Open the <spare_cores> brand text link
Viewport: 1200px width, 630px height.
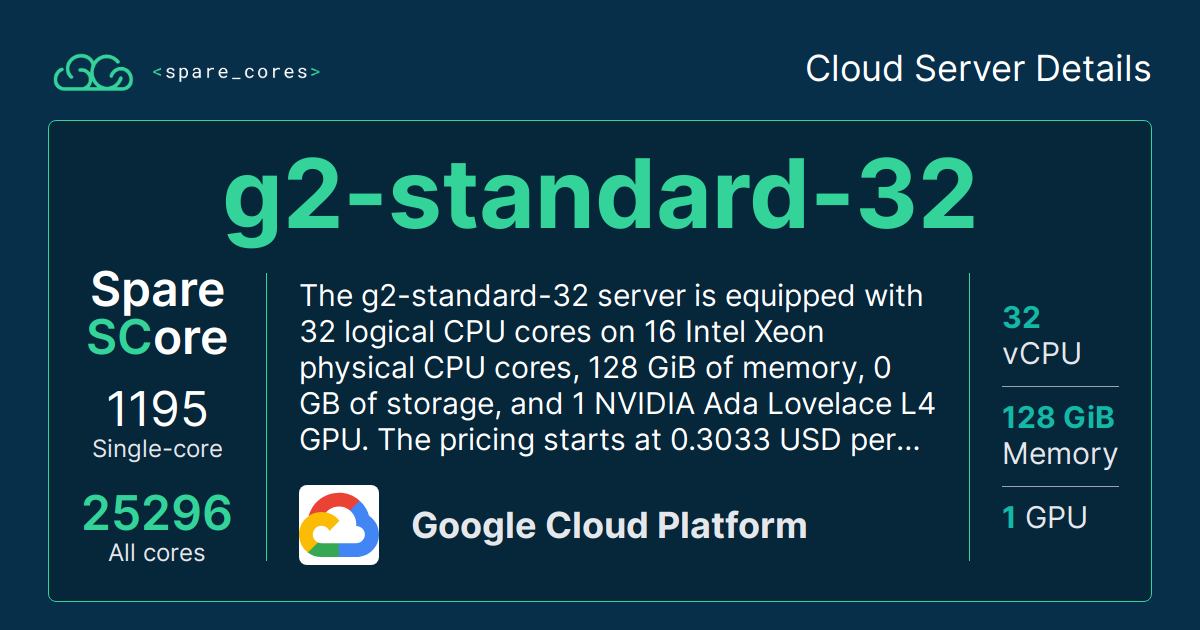coord(236,72)
